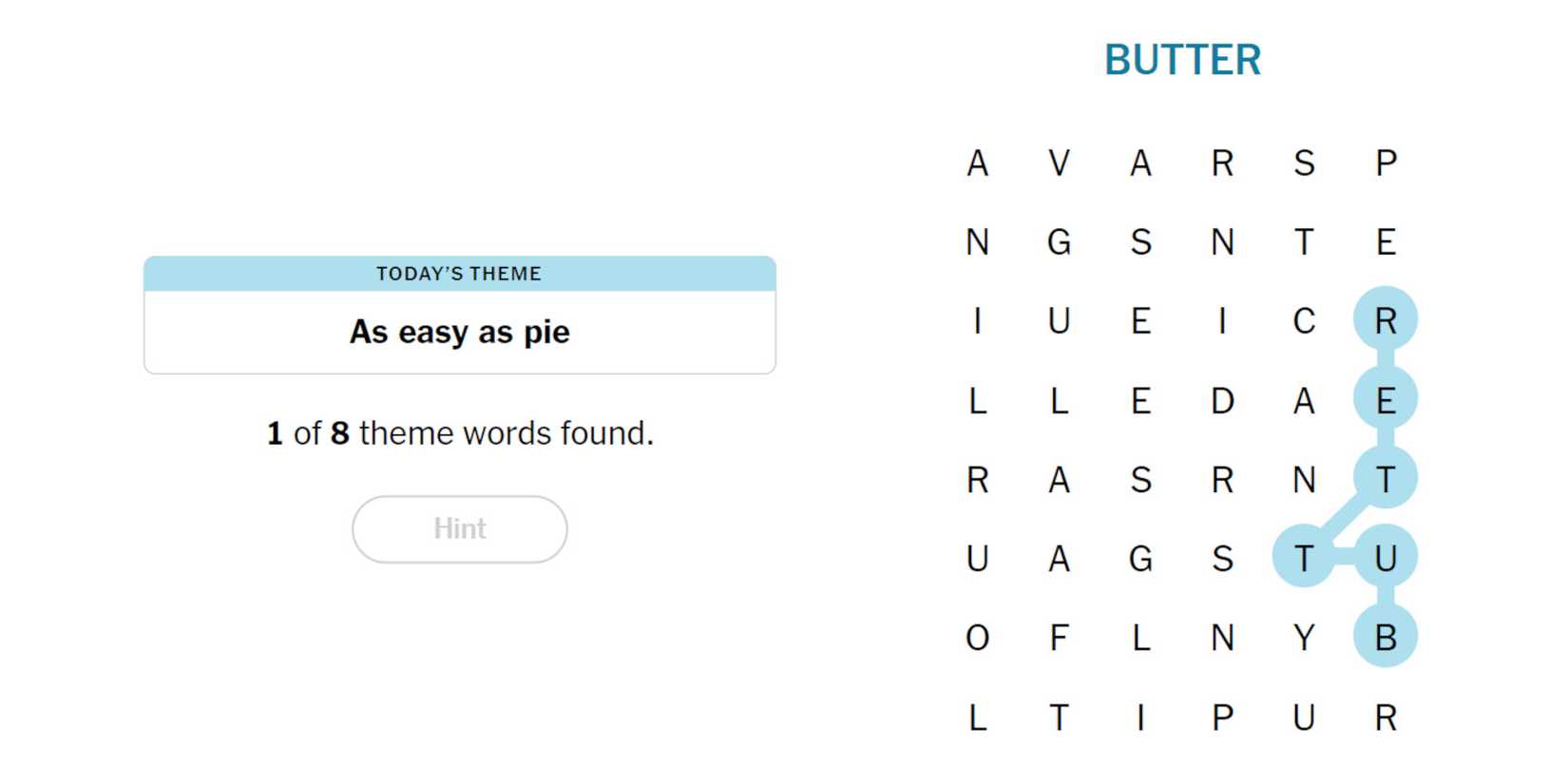Image resolution: width=1568 pixels, height=784 pixels.
Task: Select the letter Y in the grid
Action: pos(1304,638)
